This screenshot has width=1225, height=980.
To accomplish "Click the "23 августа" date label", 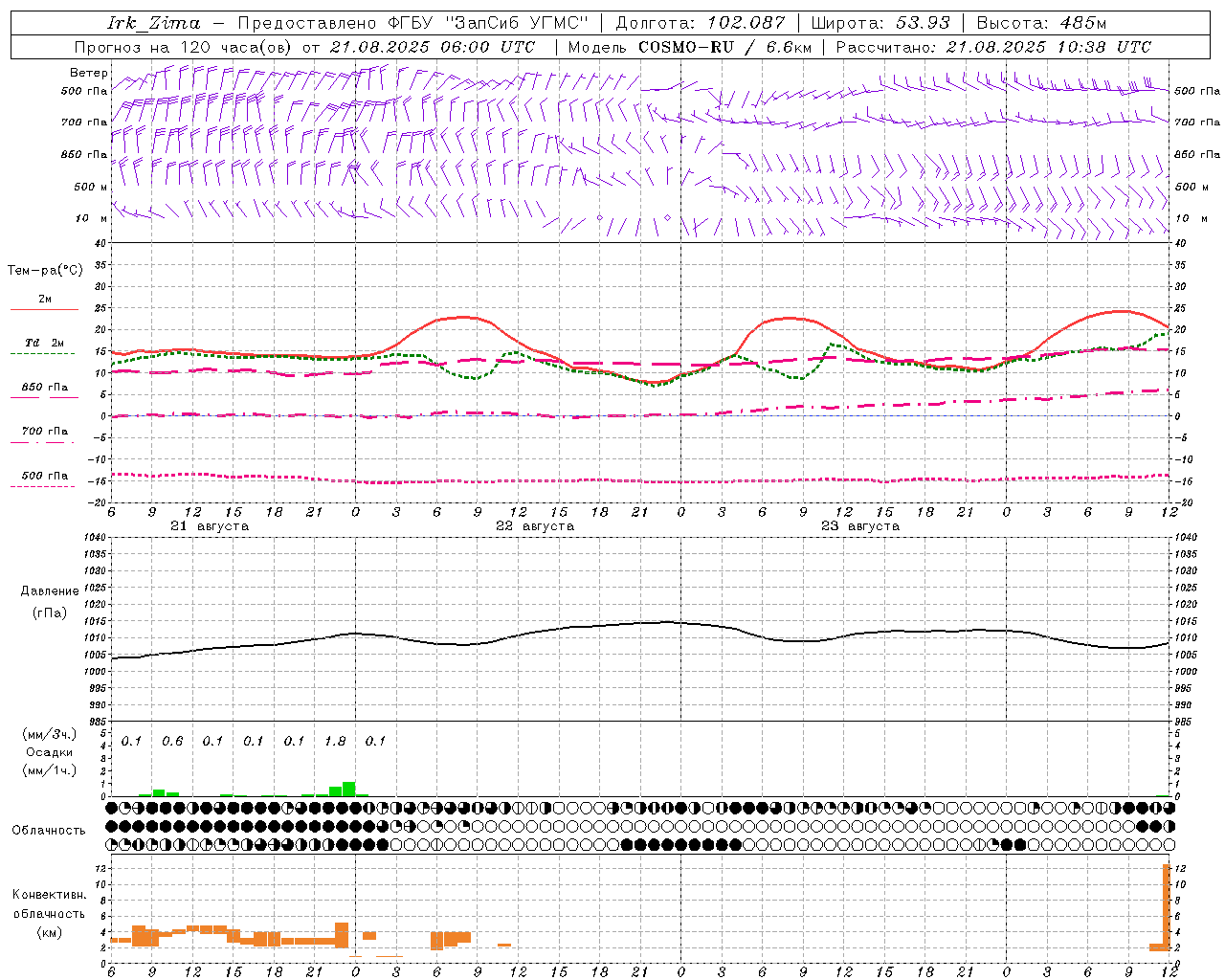I will pyautogui.click(x=860, y=526).
